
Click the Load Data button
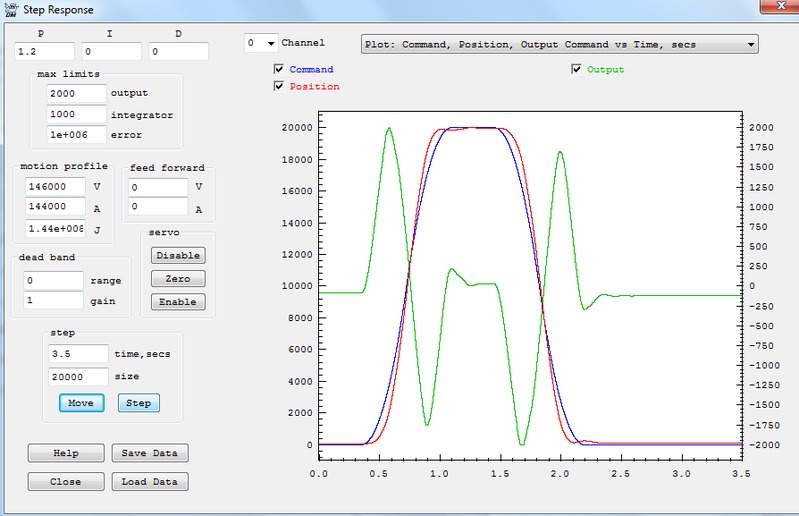[149, 481]
